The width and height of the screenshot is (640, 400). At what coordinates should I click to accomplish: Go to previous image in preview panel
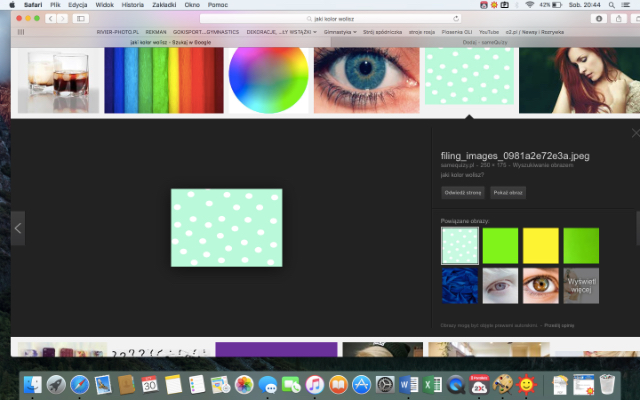click(18, 228)
